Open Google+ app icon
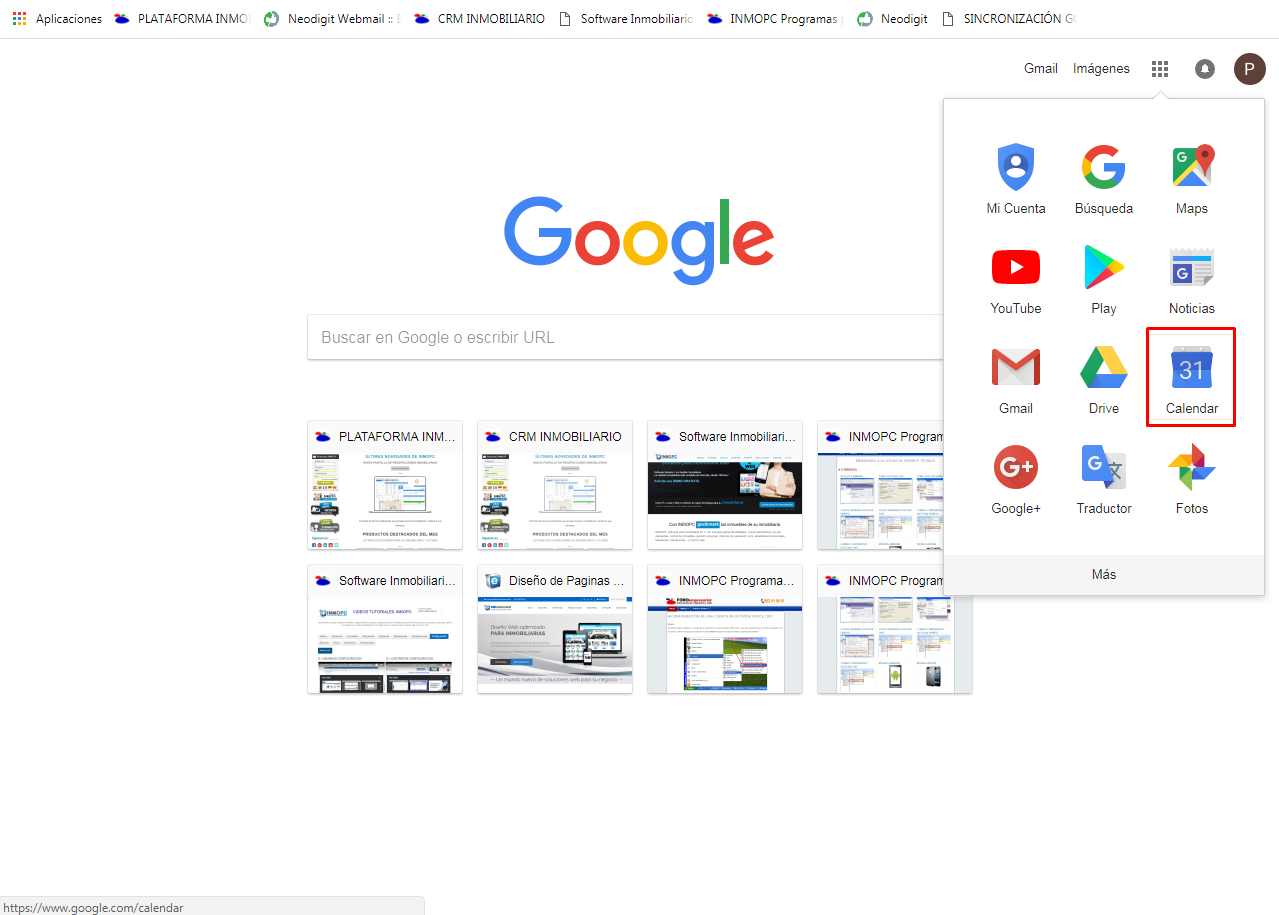1279x915 pixels. [x=1016, y=479]
